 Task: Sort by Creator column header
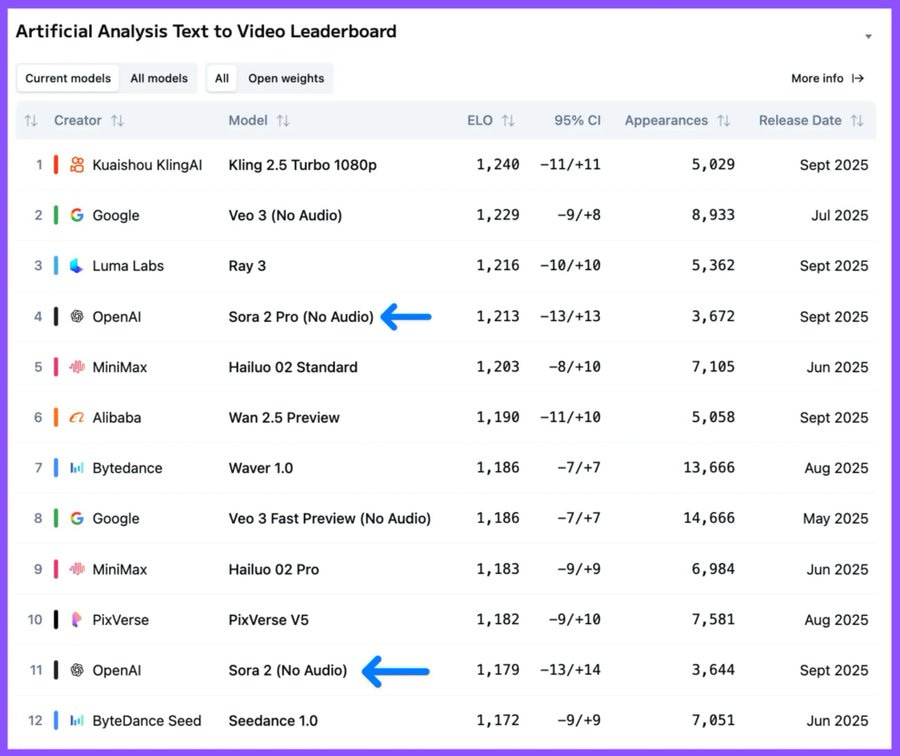77,121
